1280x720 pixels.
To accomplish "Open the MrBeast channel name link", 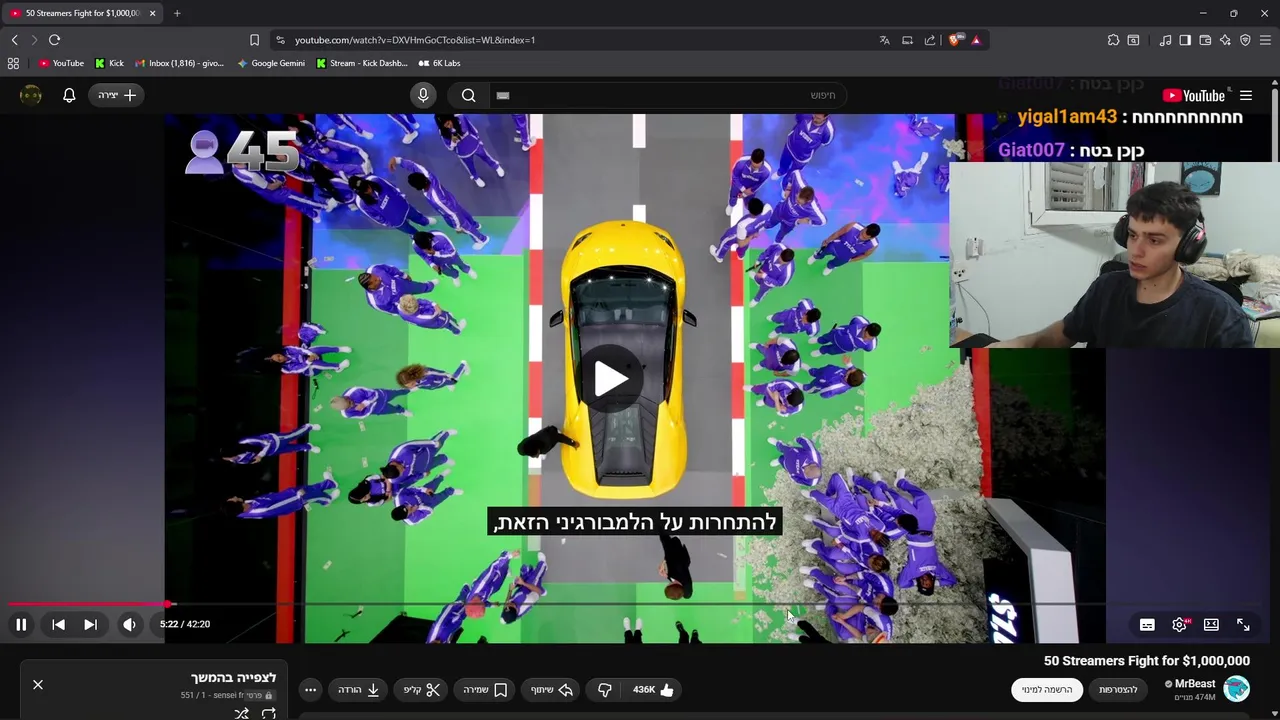I will click(x=1195, y=684).
